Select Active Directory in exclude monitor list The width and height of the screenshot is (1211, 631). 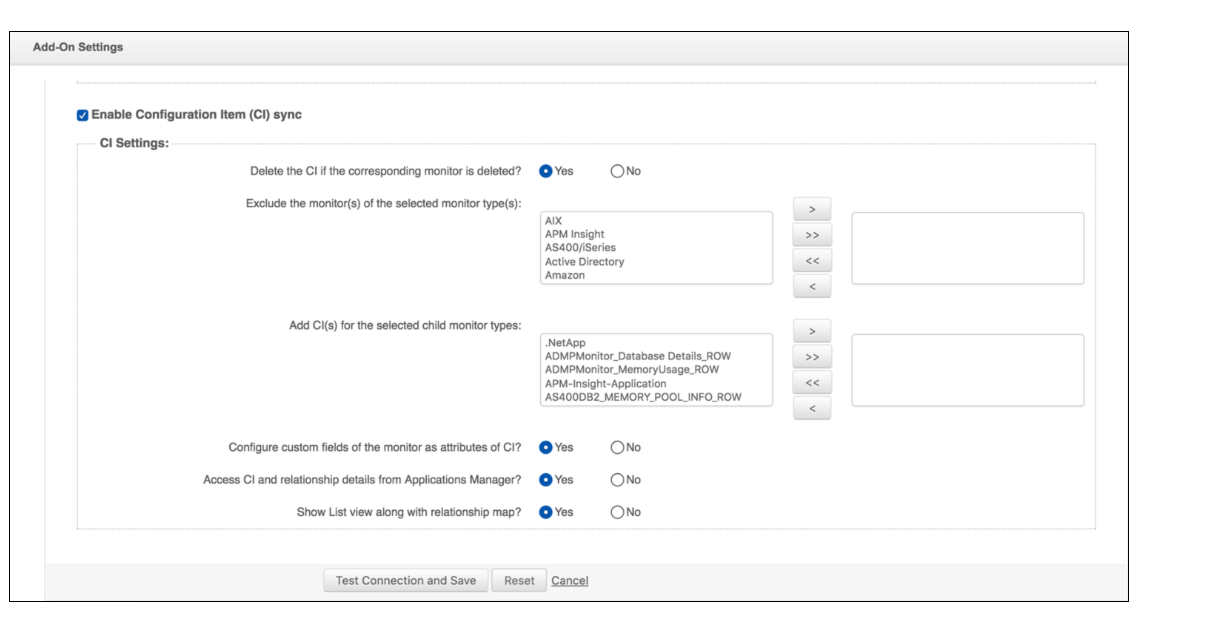click(584, 262)
